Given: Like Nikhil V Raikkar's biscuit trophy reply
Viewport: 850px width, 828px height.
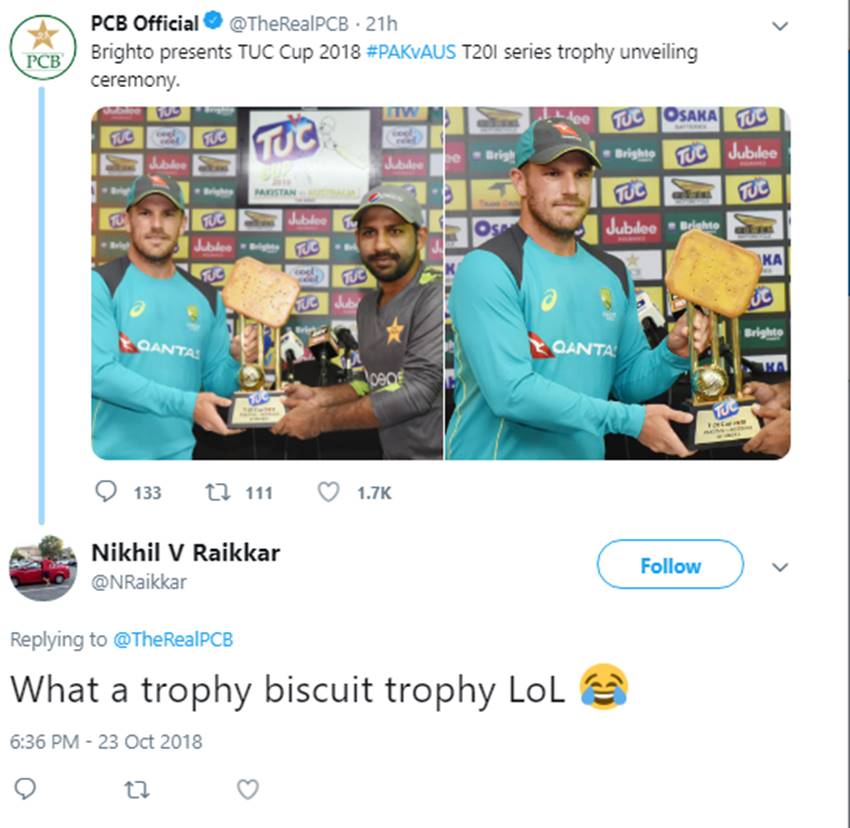Looking at the screenshot, I should click(x=248, y=790).
